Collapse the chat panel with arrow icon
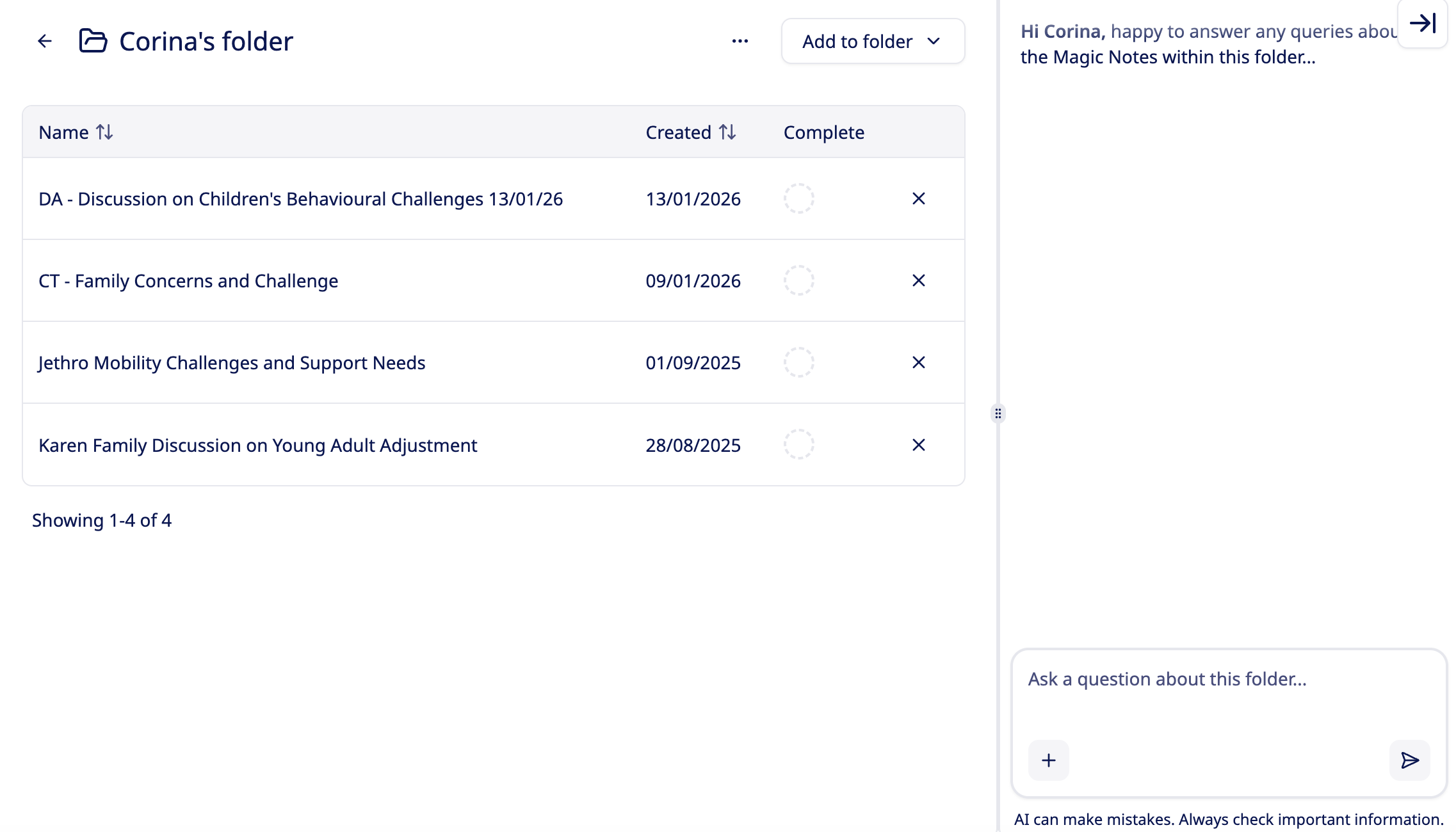The height and width of the screenshot is (832, 1456). [x=1422, y=24]
